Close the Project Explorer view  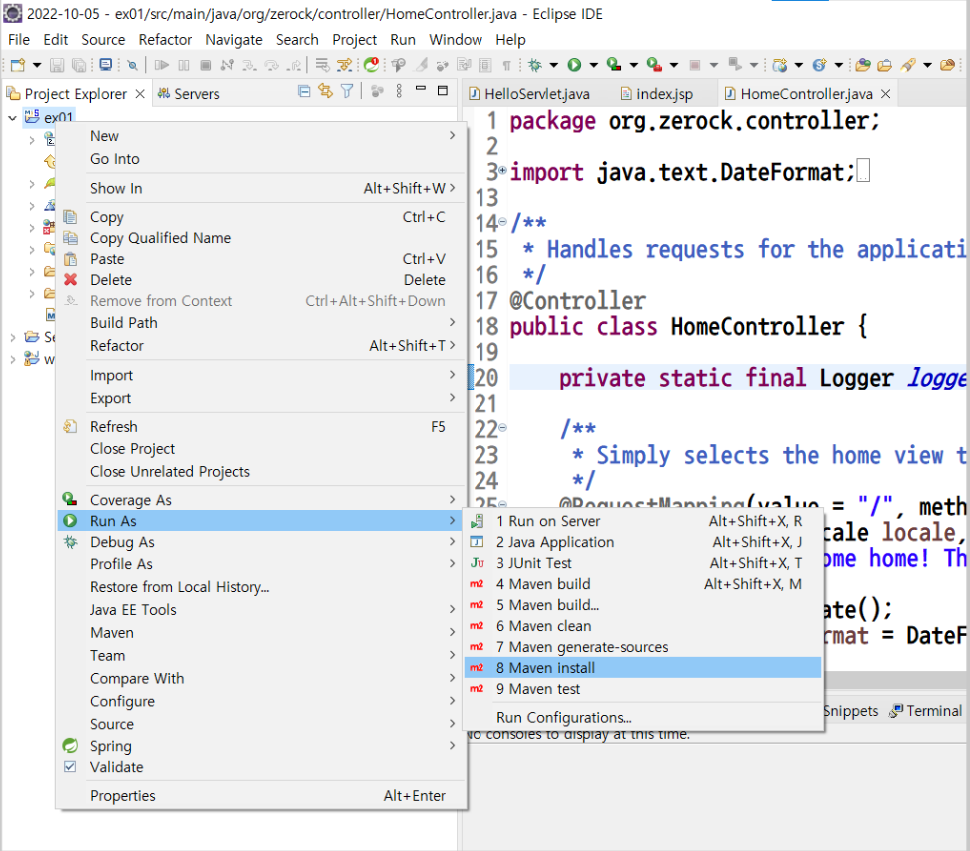click(140, 93)
